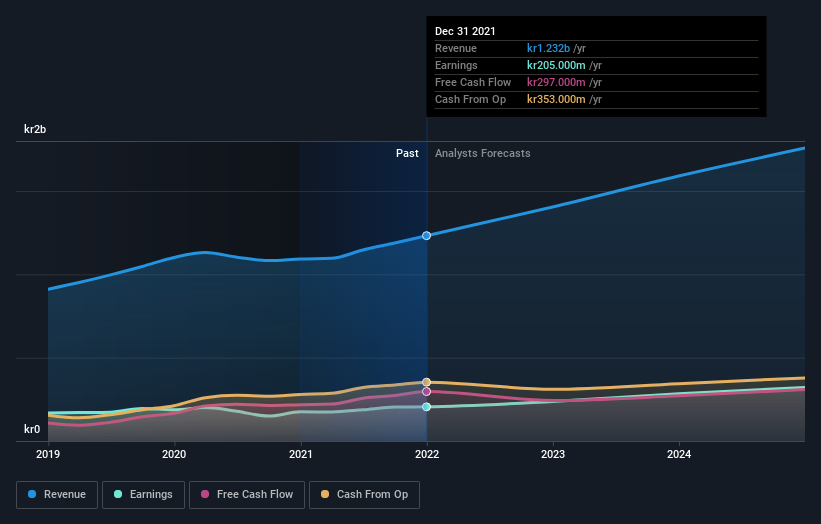Screen dimensions: 821x524
Task: Click the 2022 x-axis label
Action: point(427,454)
